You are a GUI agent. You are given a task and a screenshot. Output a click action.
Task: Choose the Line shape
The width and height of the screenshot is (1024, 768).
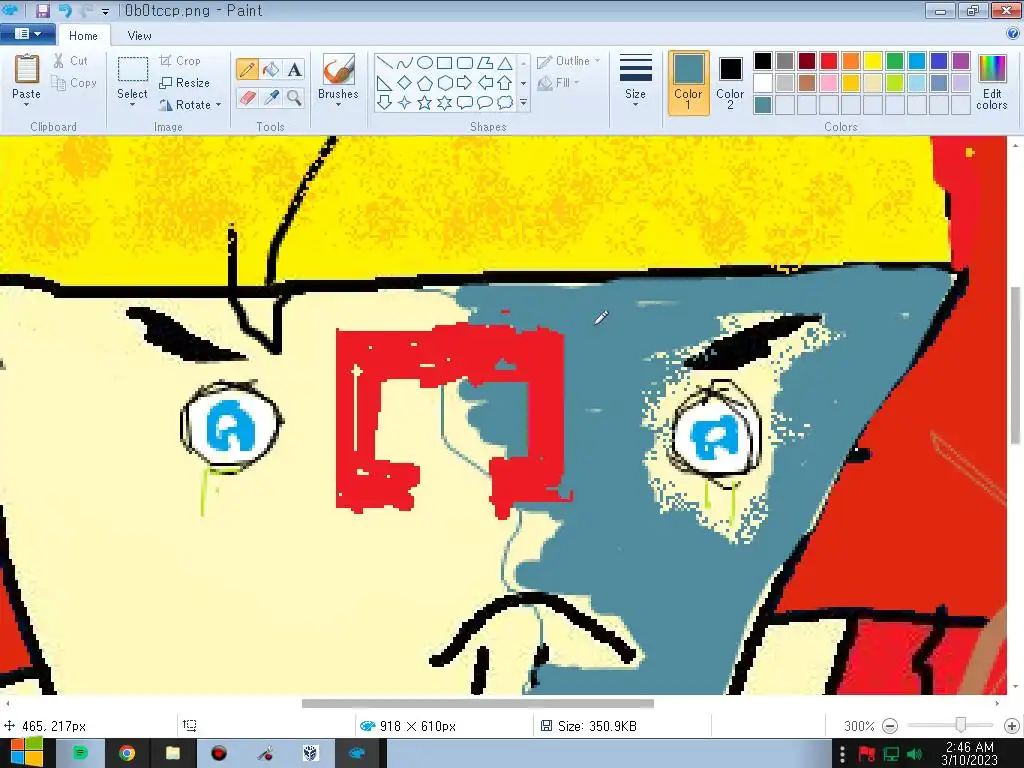385,63
